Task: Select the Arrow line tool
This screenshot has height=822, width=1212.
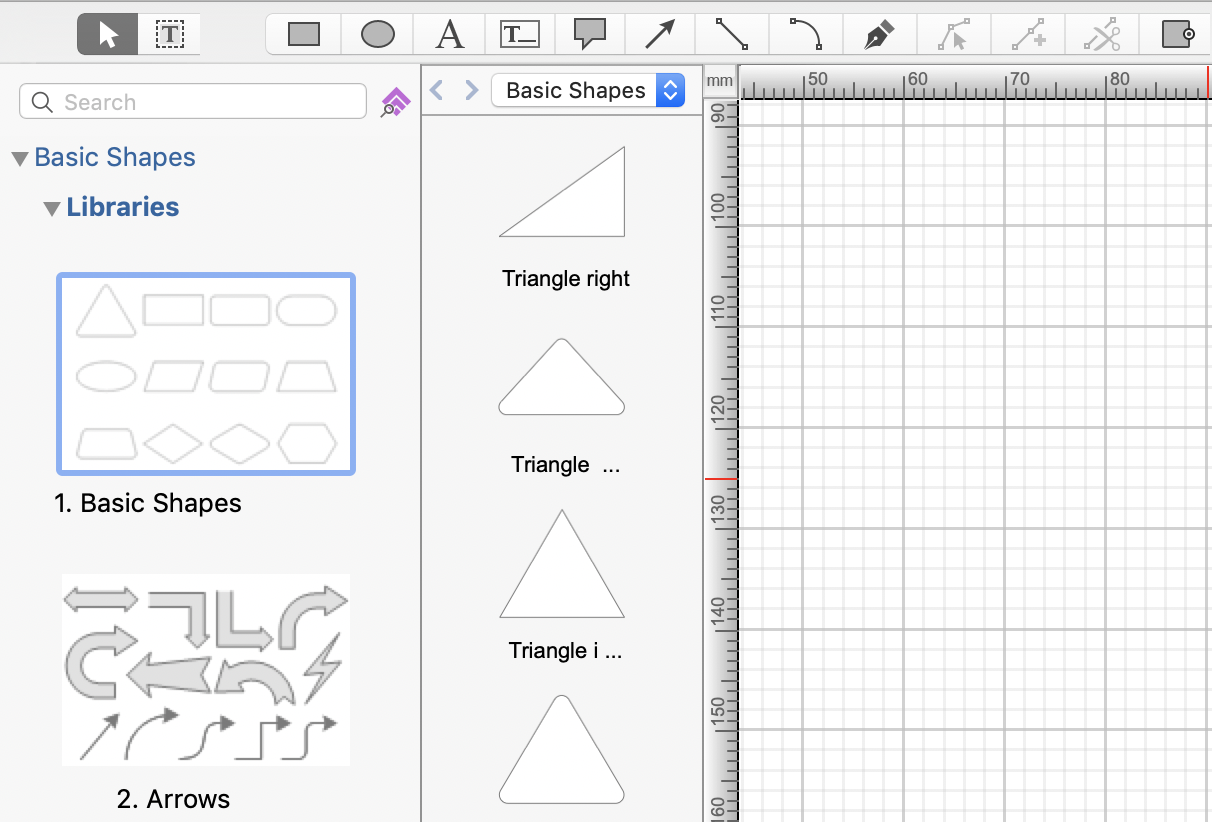Action: tap(660, 35)
